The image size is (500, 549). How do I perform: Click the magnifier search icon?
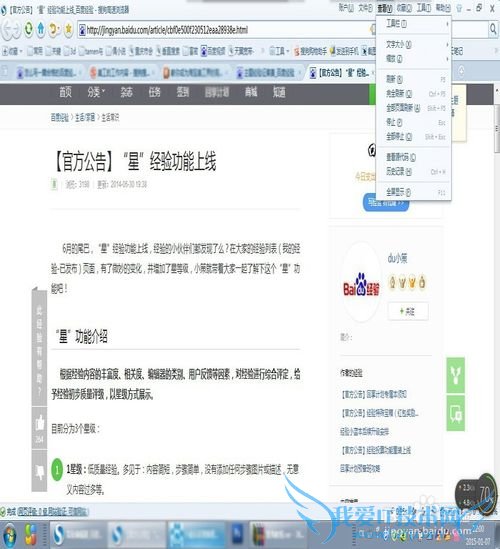[x=493, y=29]
